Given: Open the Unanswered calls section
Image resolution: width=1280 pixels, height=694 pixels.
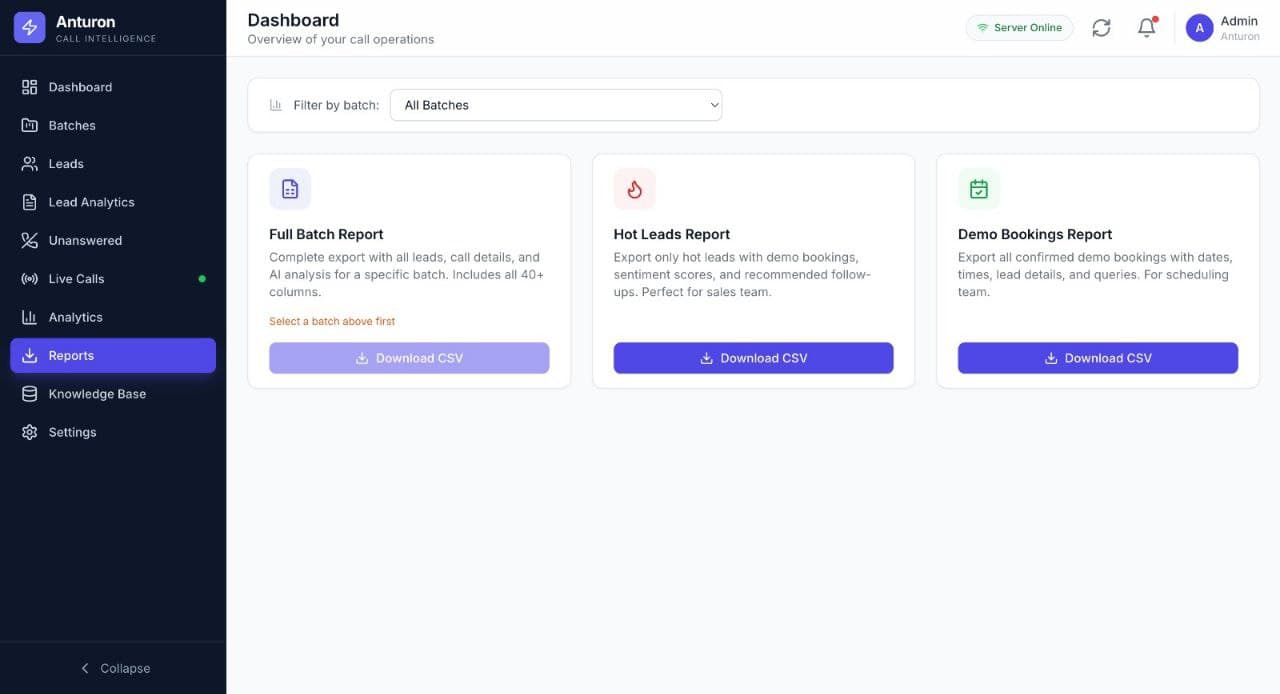Looking at the screenshot, I should 85,240.
